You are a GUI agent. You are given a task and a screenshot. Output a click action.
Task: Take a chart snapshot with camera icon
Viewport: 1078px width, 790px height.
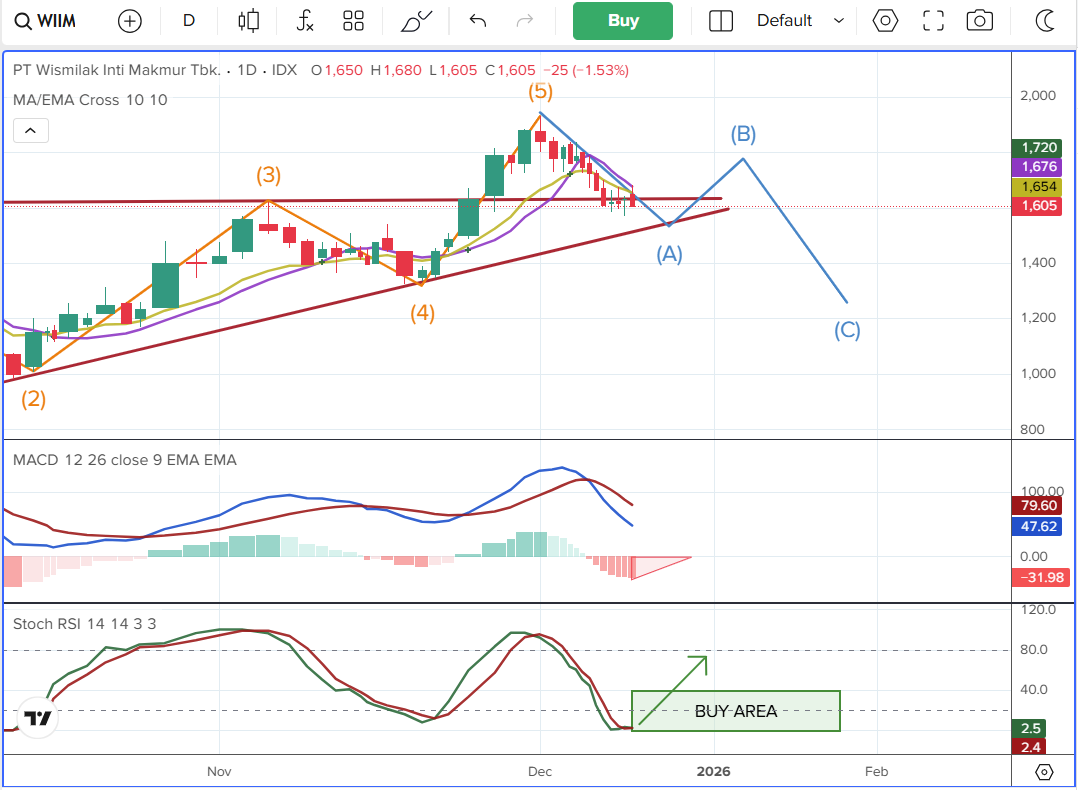click(980, 21)
